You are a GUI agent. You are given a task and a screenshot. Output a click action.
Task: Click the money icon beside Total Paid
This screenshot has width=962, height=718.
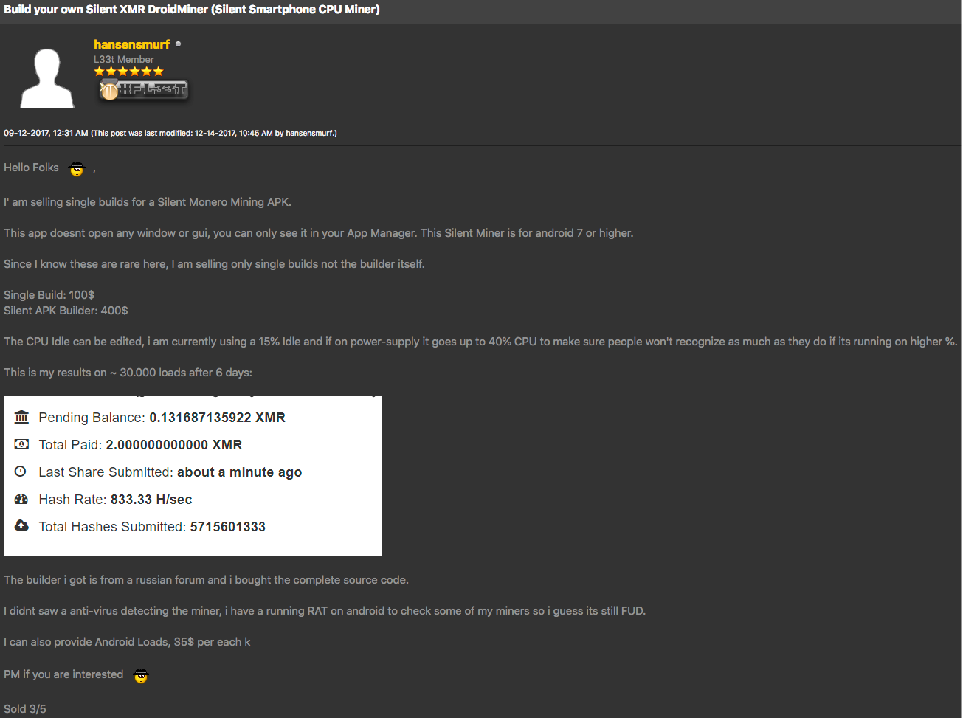click(x=22, y=444)
